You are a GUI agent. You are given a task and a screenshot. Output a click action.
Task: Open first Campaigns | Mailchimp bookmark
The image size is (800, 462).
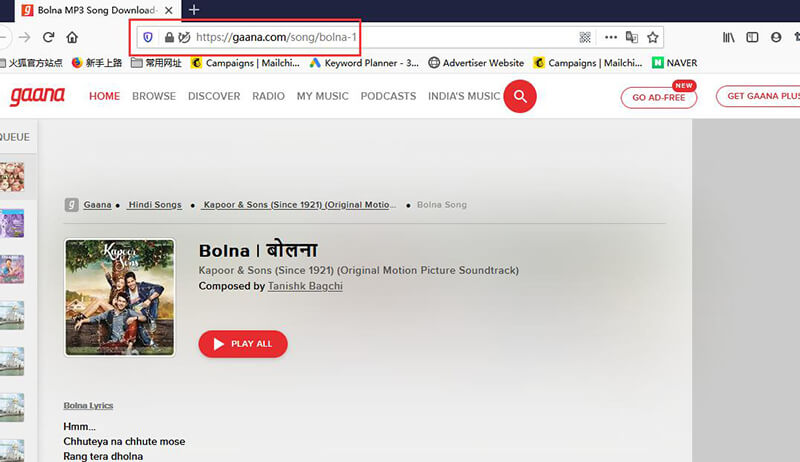[x=245, y=63]
